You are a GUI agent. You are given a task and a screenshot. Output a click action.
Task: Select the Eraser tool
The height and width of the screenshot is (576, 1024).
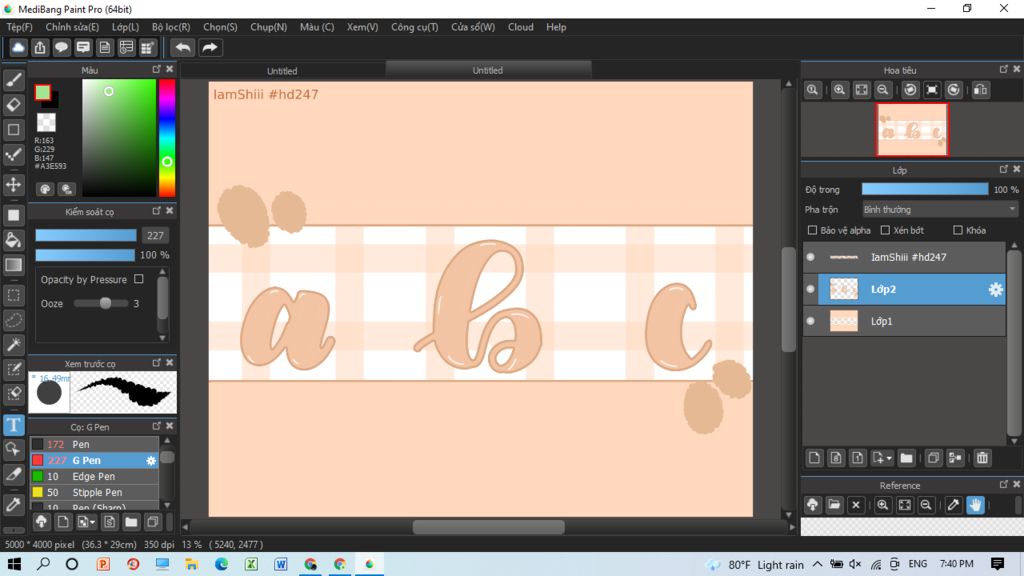tap(13, 104)
